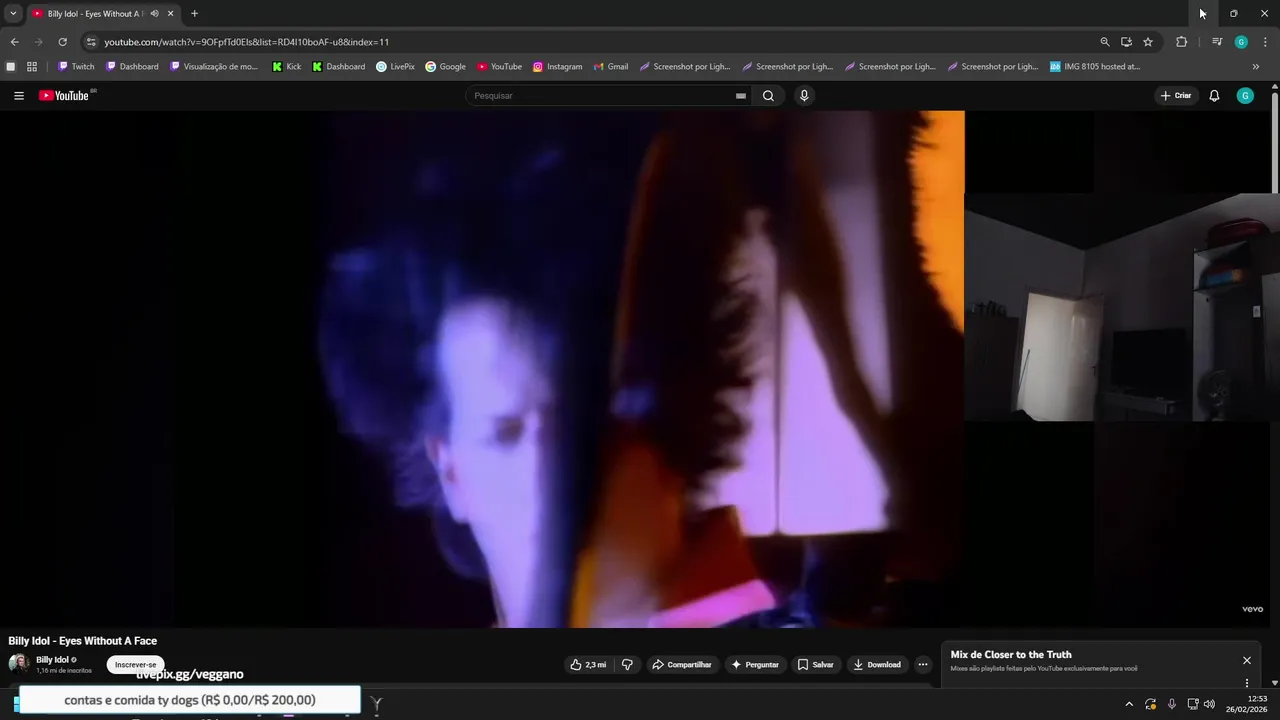Click the tab groups icon in bookmarks bar
The height and width of the screenshot is (720, 1280).
[11, 67]
